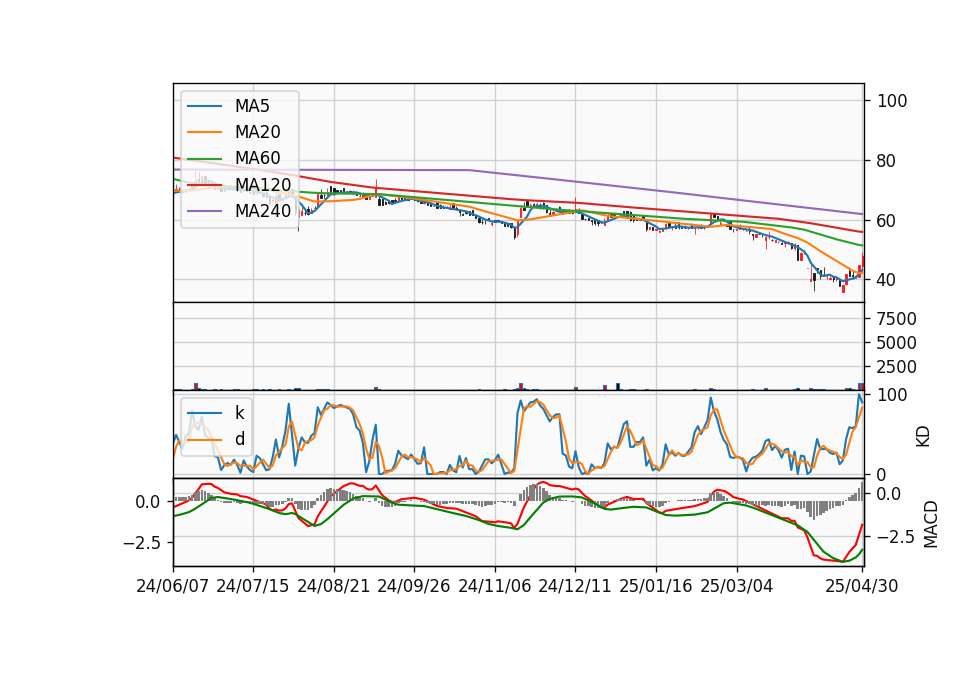The image size is (960, 690).
Task: Click the 24/09/26 date axis label
Action: (x=414, y=586)
